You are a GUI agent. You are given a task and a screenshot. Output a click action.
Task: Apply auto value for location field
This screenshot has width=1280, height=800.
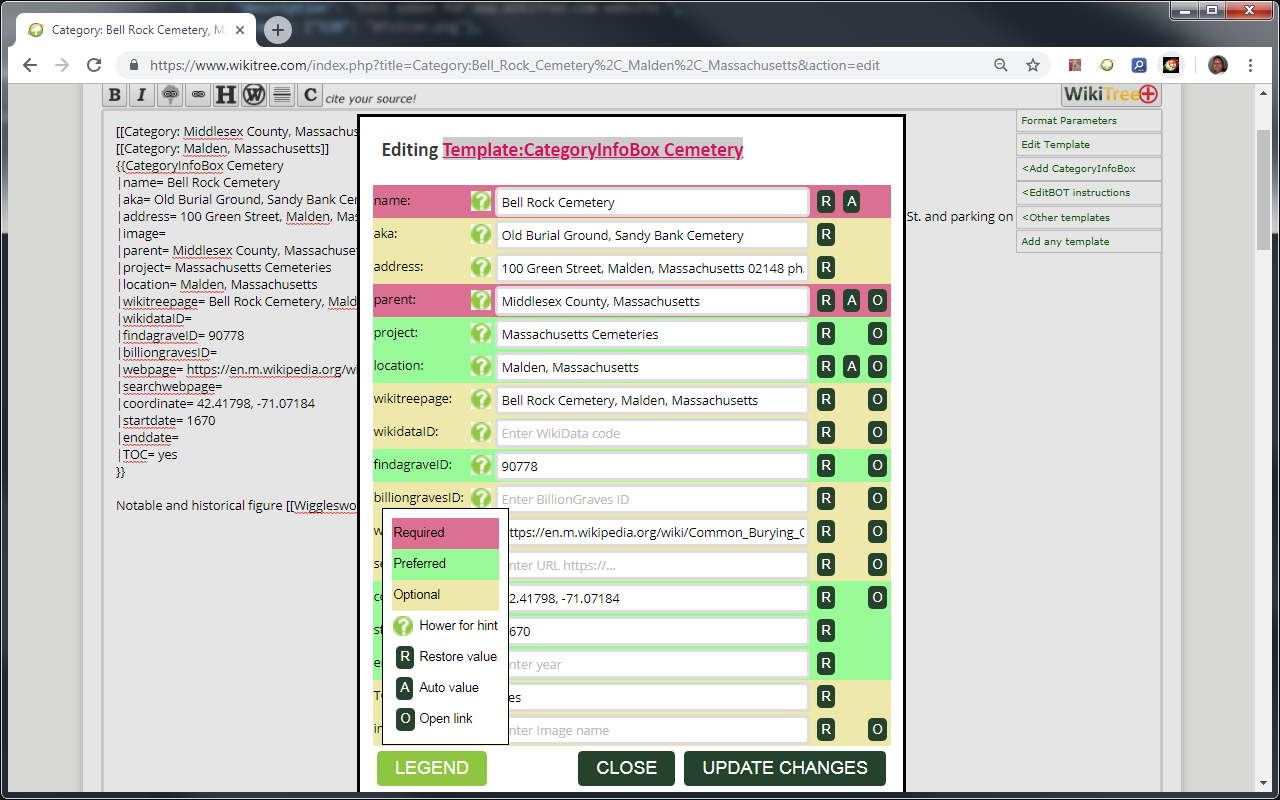click(x=851, y=367)
